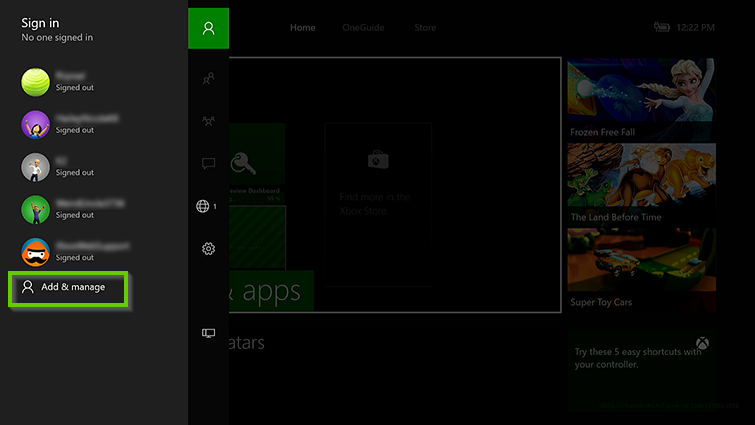Image resolution: width=755 pixels, height=425 pixels.
Task: Open the Snap app screen icon
Action: point(208,333)
